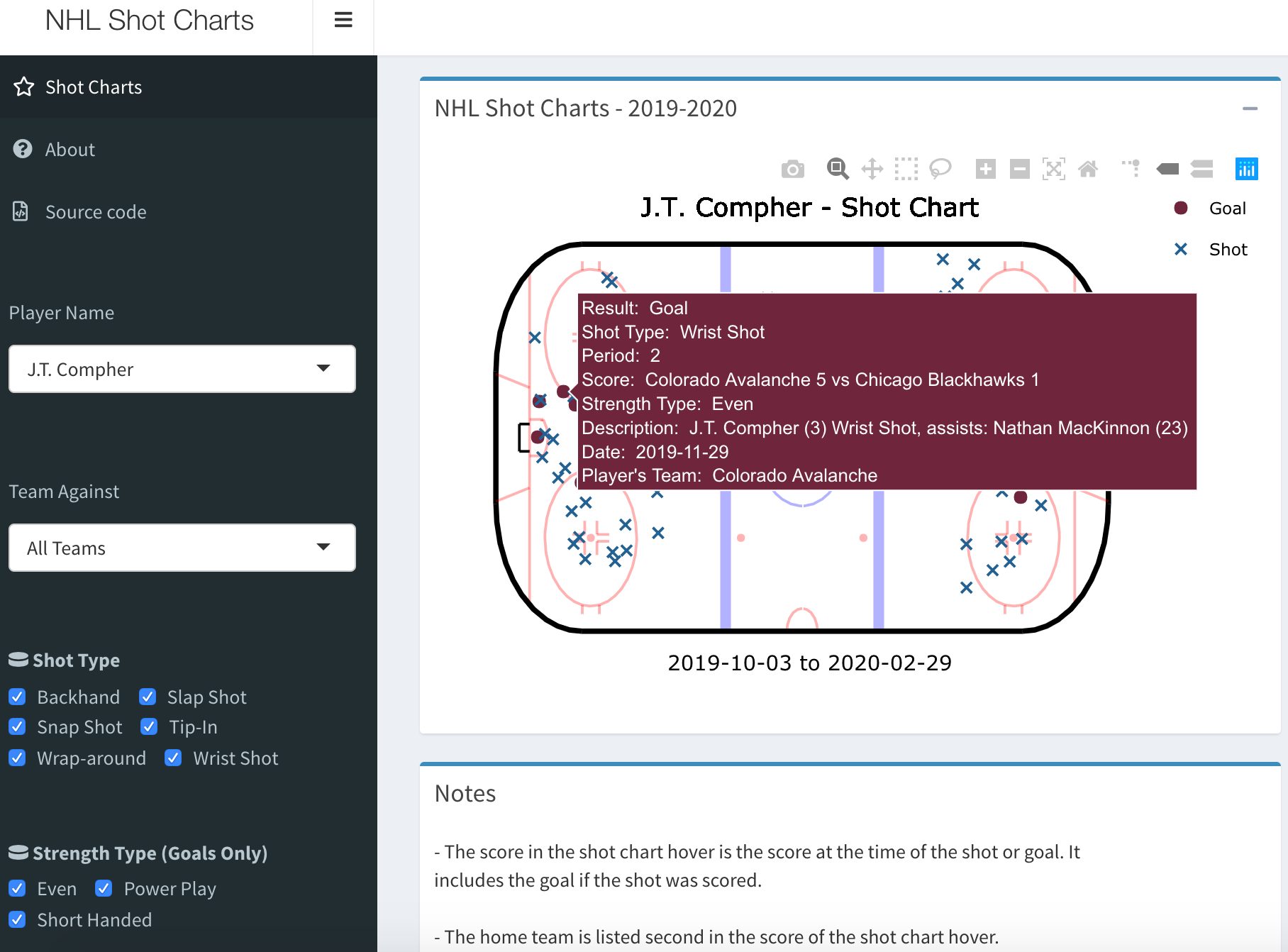Image resolution: width=1288 pixels, height=952 pixels.
Task: Toggle the Goal legend entry
Action: point(1226,209)
